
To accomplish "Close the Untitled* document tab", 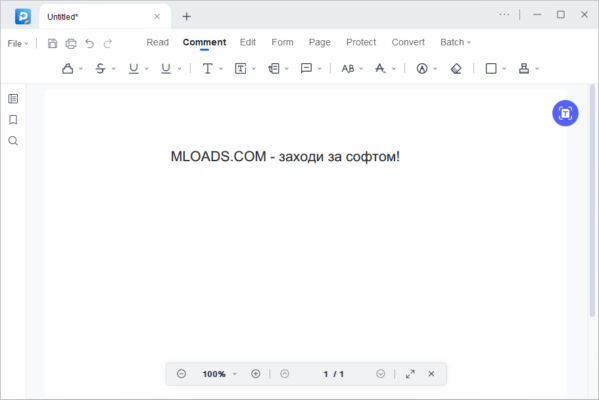I will coord(157,16).
